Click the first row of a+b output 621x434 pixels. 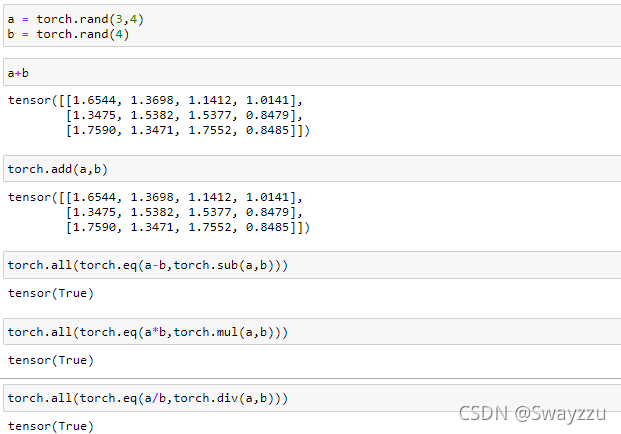click(x=155, y=101)
